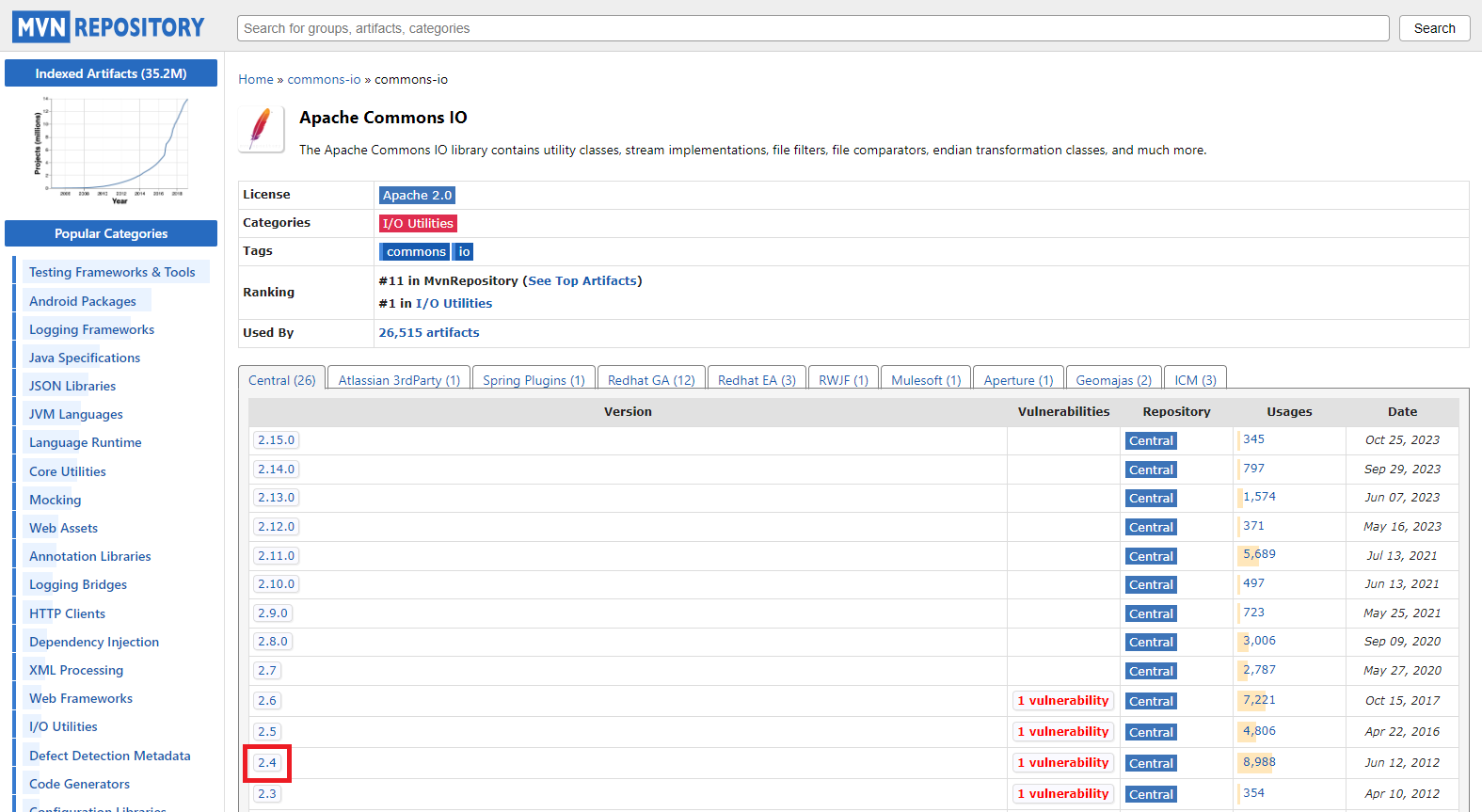1482x812 pixels.
Task: Open version 2.9.0
Action: pyautogui.click(x=273, y=613)
